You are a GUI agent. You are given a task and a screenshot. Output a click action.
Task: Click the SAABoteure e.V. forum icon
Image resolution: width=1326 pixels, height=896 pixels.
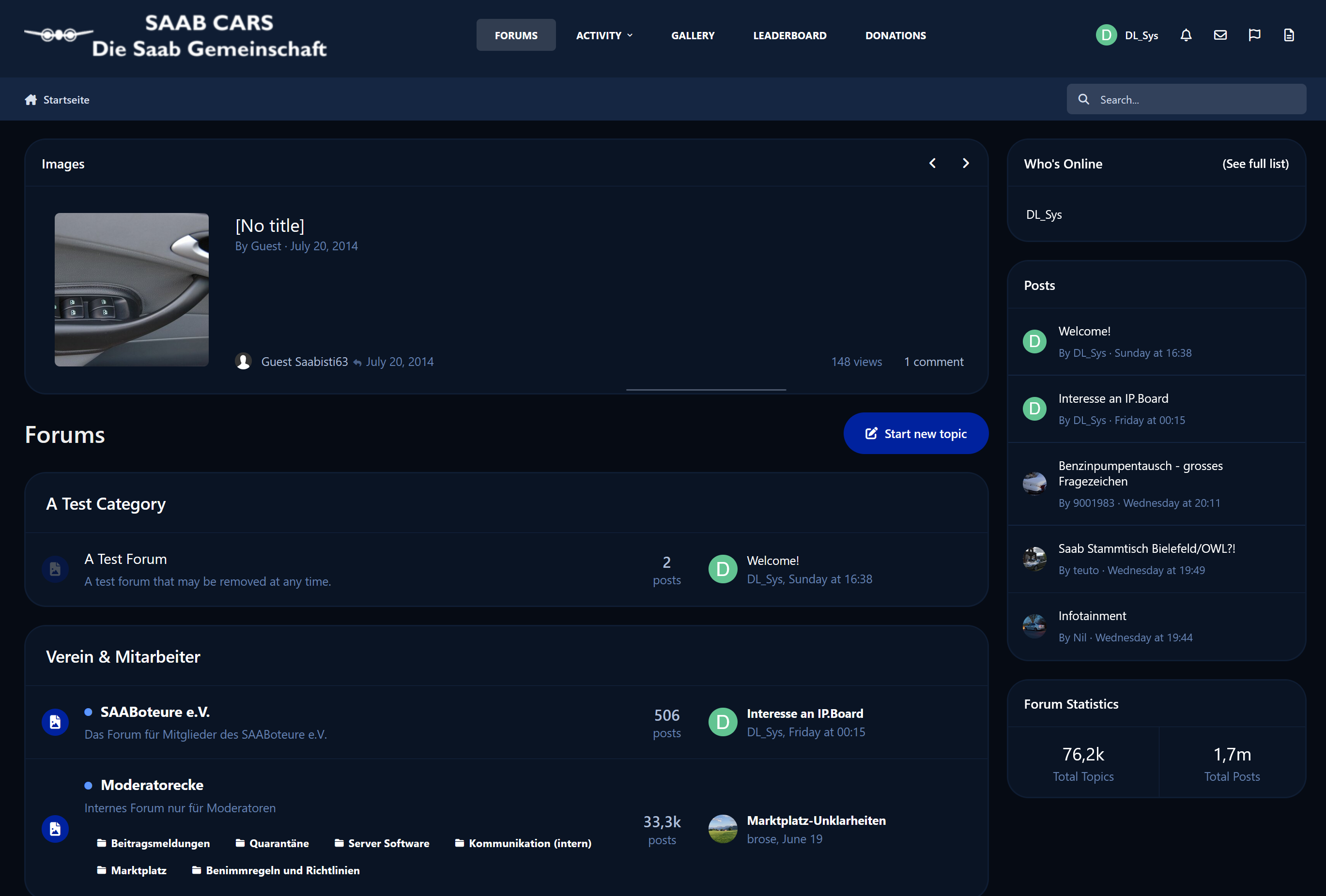click(55, 722)
